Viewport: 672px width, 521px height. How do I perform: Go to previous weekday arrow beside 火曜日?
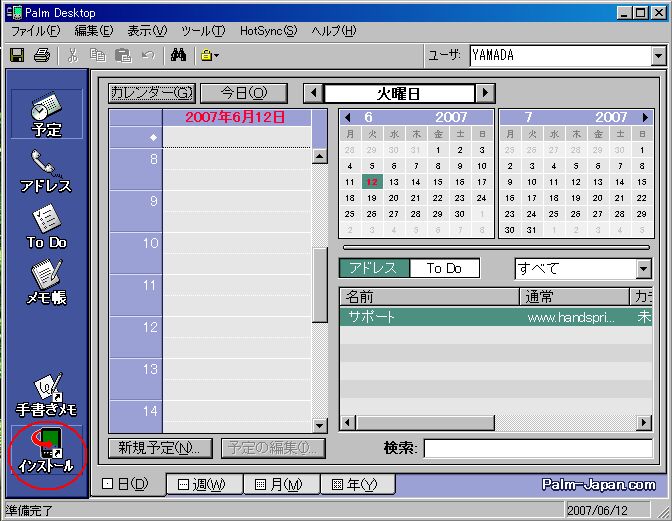pos(314,93)
